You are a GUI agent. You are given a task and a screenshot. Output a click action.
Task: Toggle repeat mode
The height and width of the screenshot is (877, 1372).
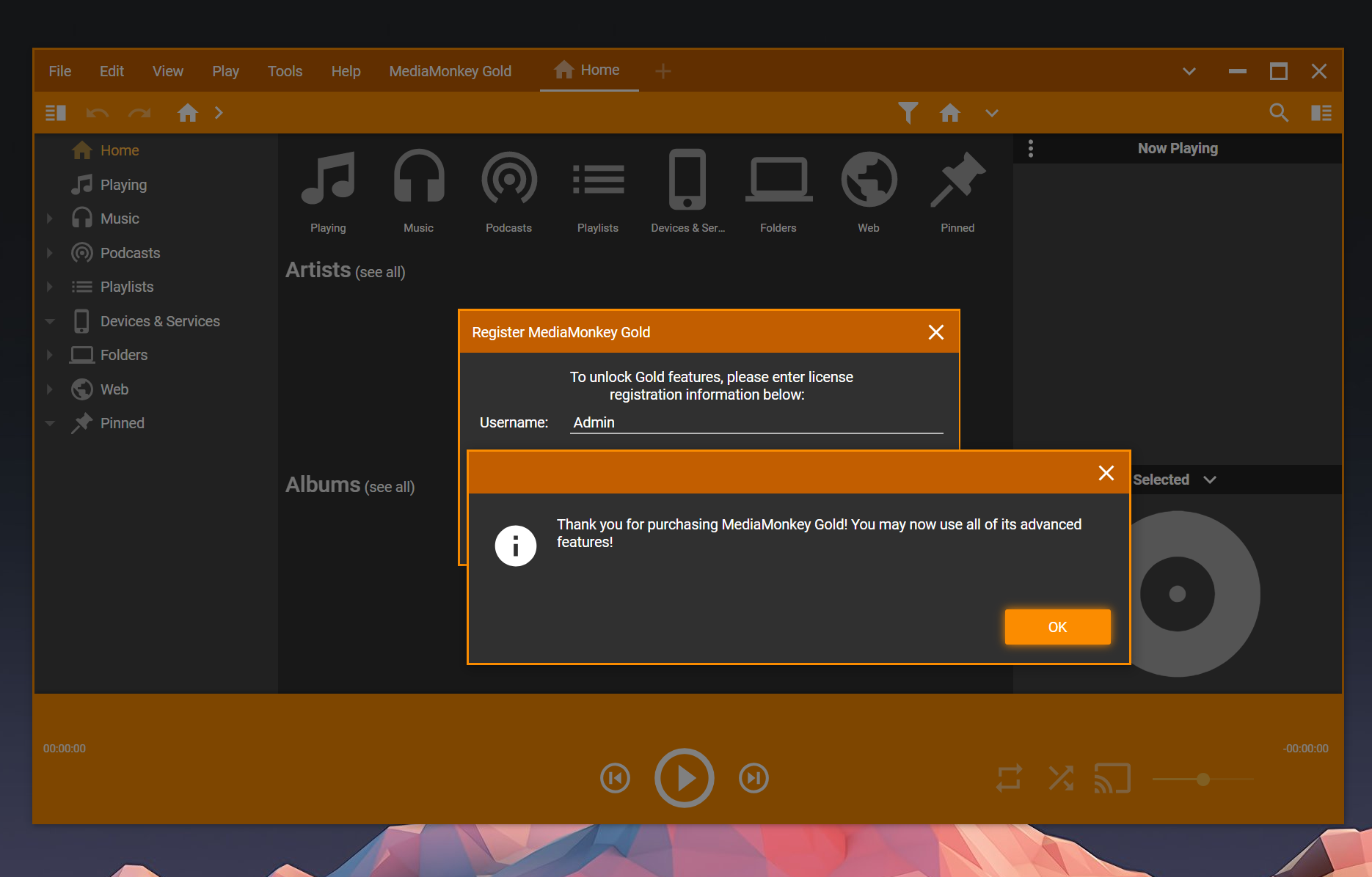click(1009, 778)
